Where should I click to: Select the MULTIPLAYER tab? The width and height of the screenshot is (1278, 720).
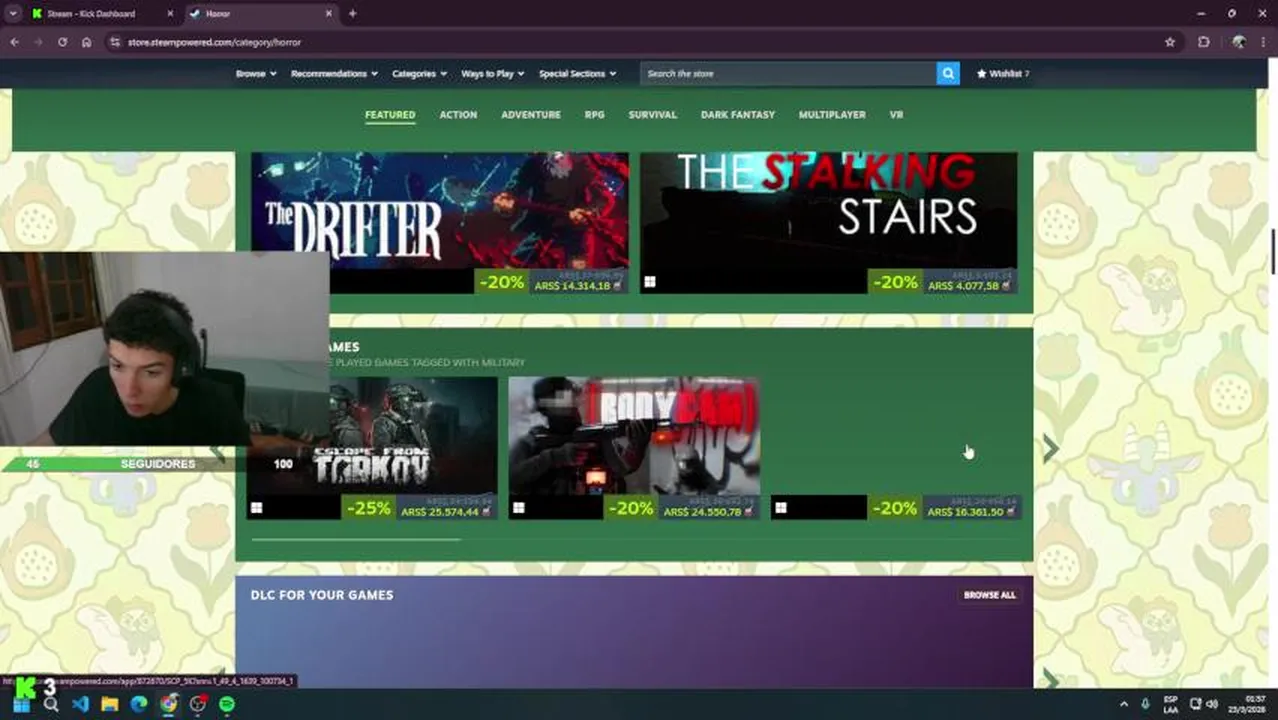pos(832,114)
